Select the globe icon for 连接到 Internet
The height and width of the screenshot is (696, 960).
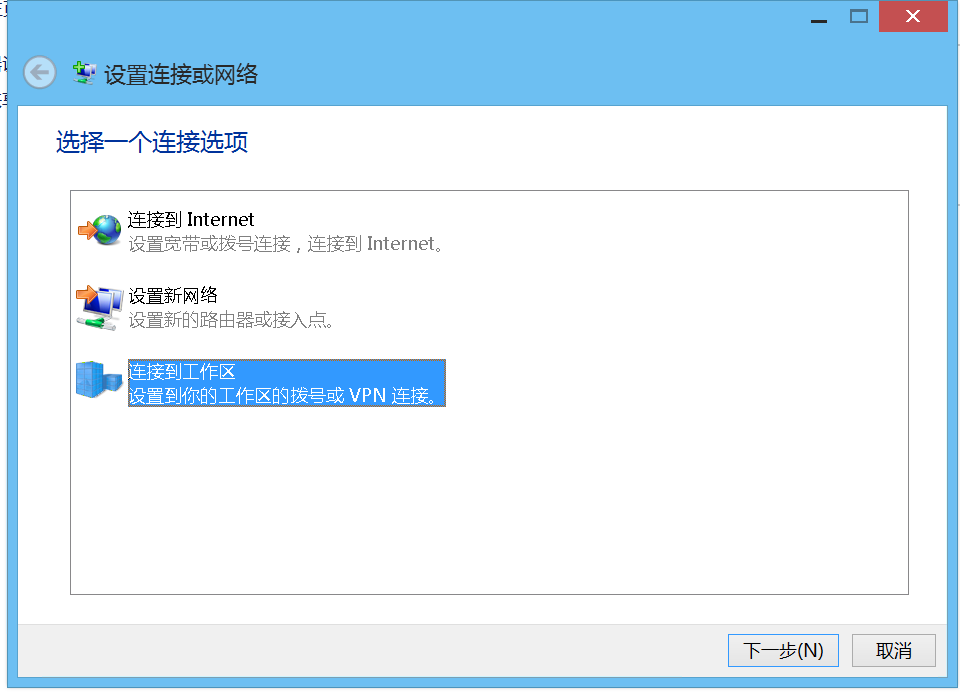point(98,230)
